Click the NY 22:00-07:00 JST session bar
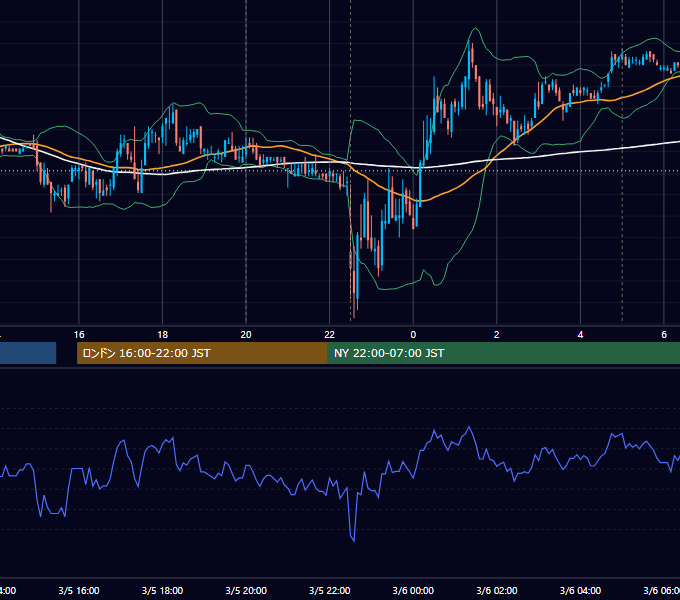This screenshot has height=600, width=680. (503, 353)
